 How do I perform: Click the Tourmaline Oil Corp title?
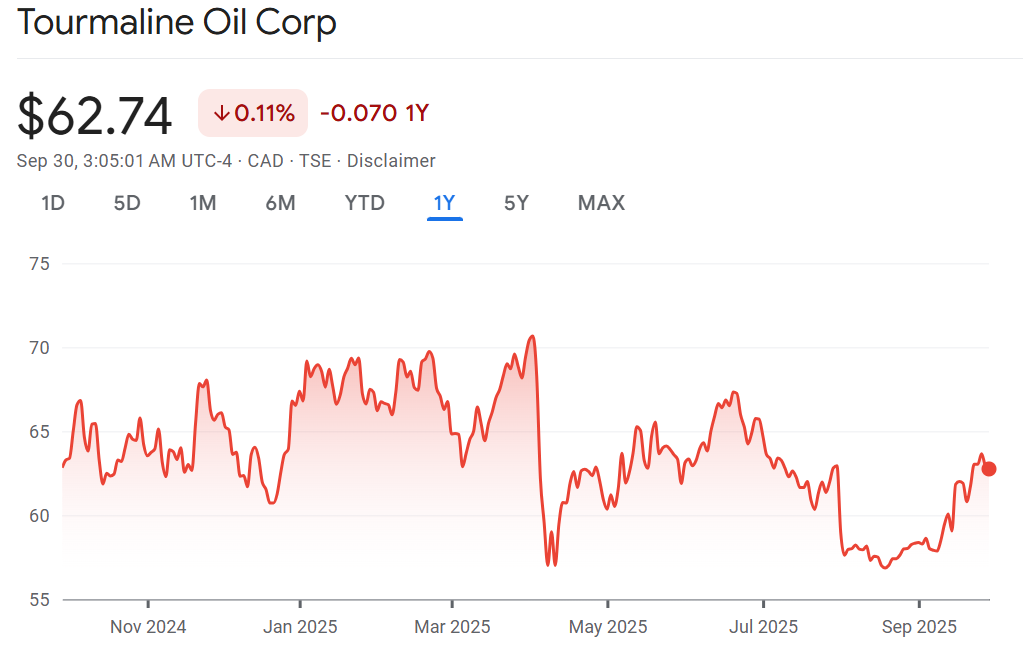click(x=177, y=23)
